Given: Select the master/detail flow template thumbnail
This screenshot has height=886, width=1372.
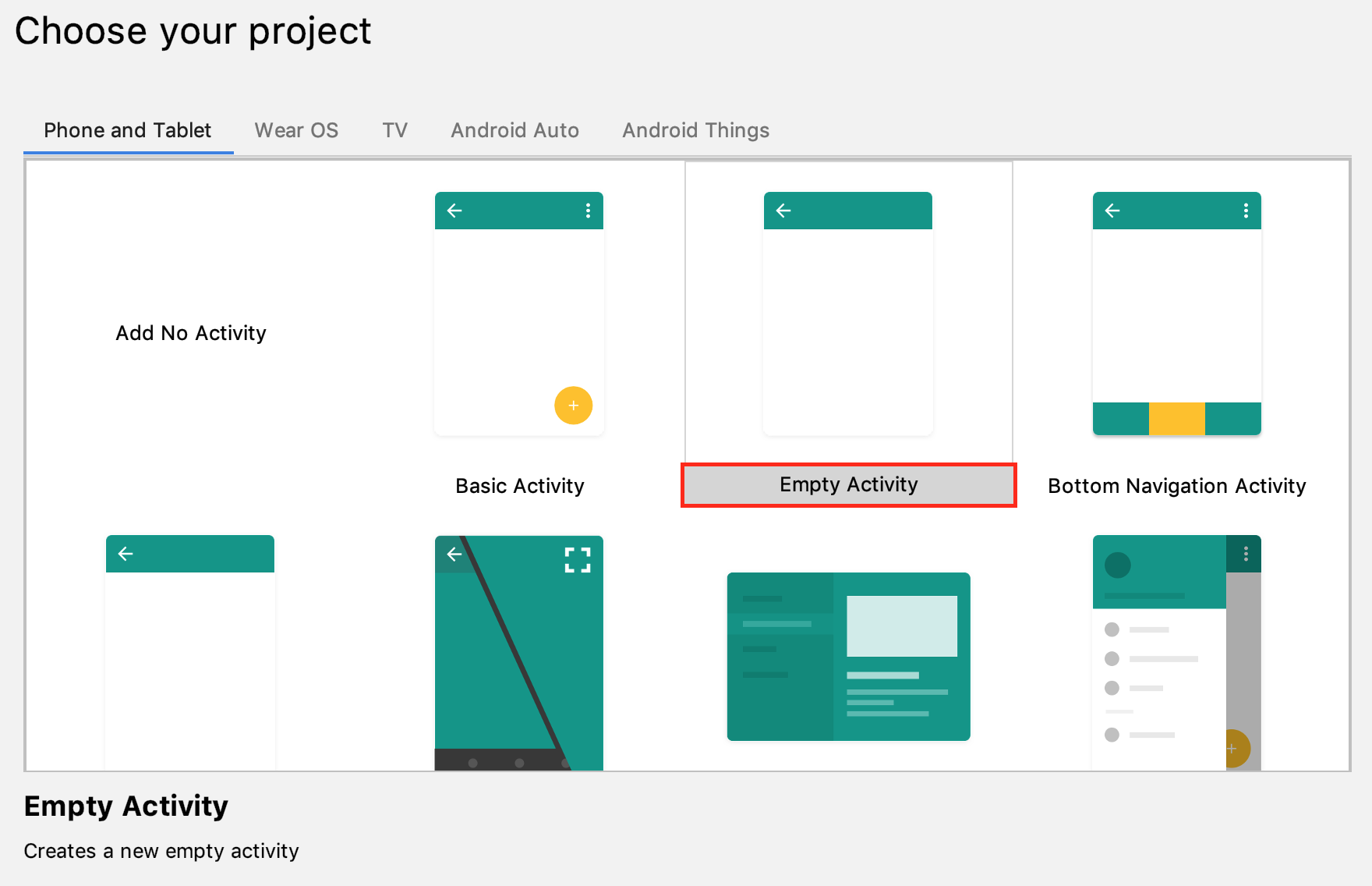Looking at the screenshot, I should (x=849, y=657).
